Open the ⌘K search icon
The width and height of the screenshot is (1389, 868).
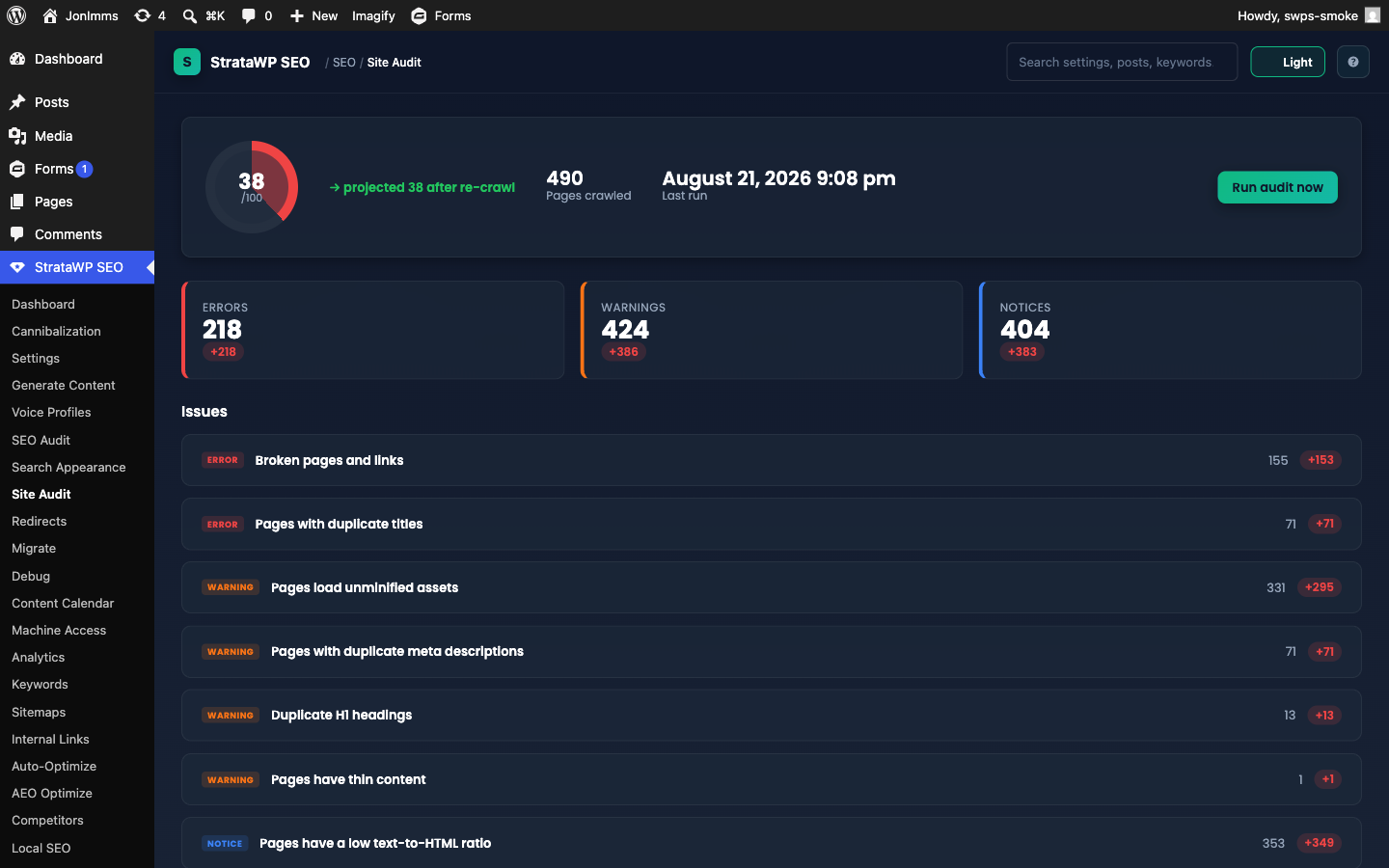coord(190,15)
